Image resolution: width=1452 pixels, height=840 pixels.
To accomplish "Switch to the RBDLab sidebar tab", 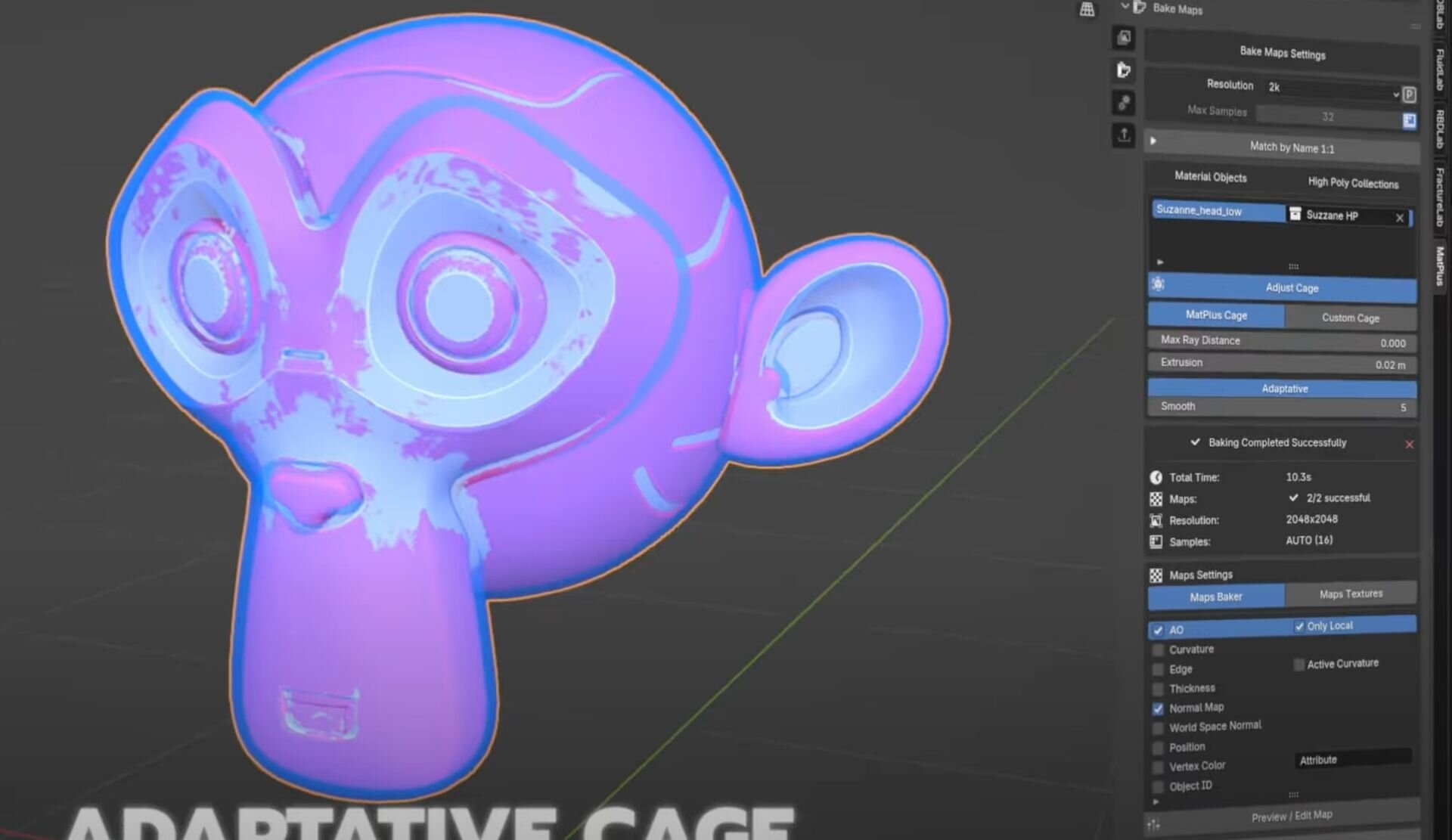I will [x=1441, y=129].
